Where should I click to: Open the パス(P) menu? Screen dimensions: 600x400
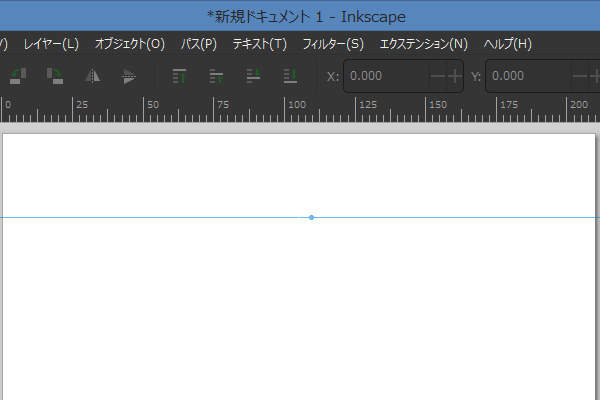(x=199, y=44)
